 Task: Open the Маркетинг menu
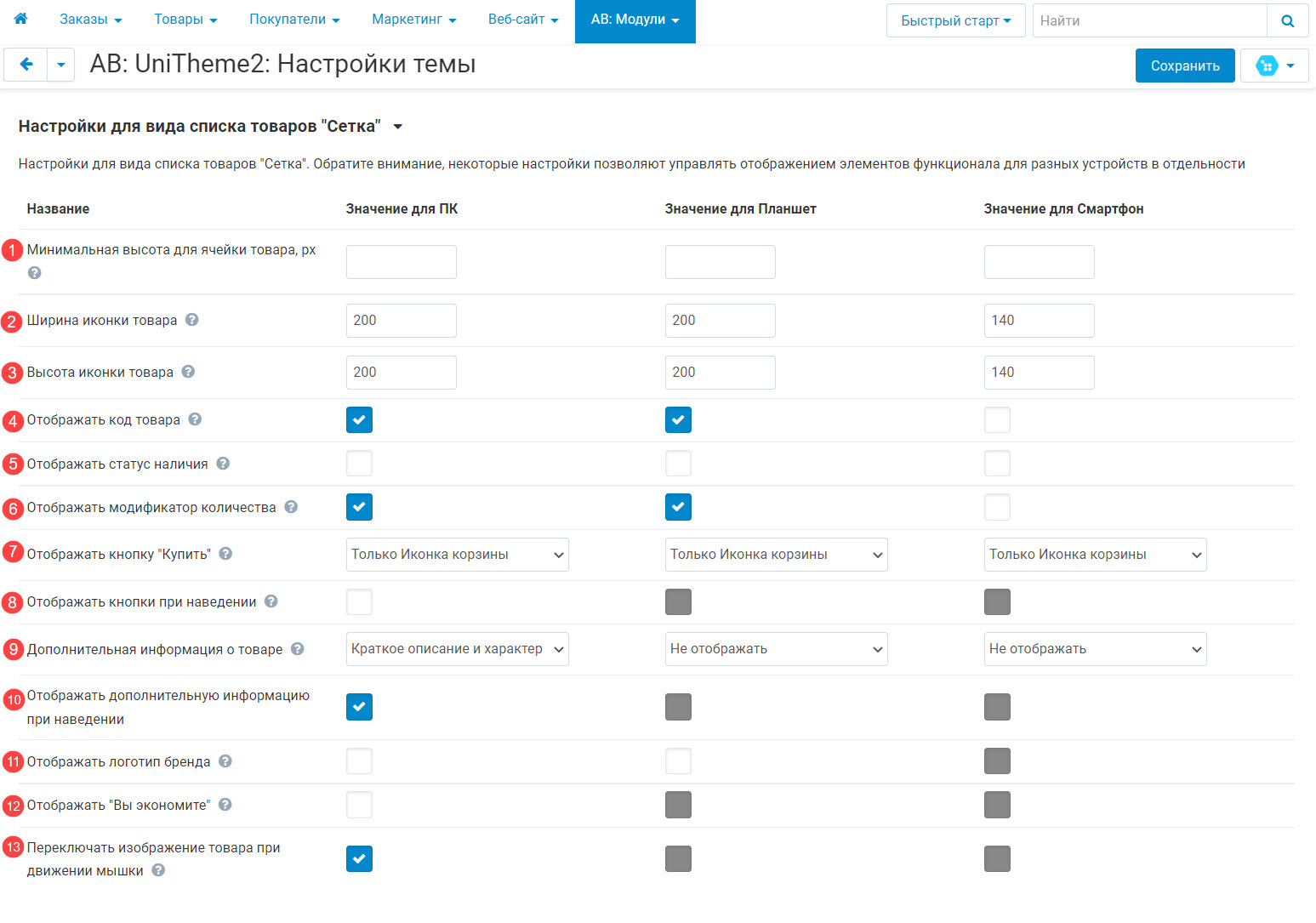414,20
